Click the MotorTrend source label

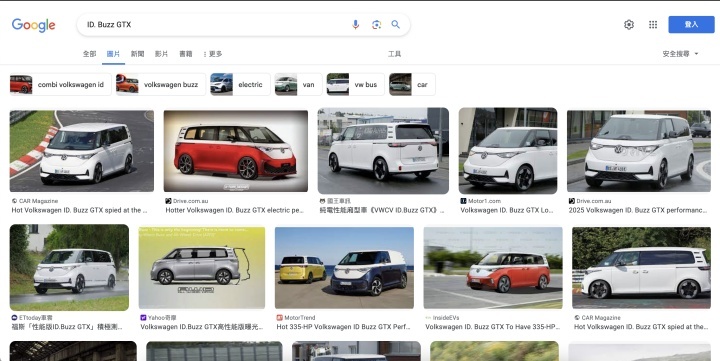coord(299,318)
